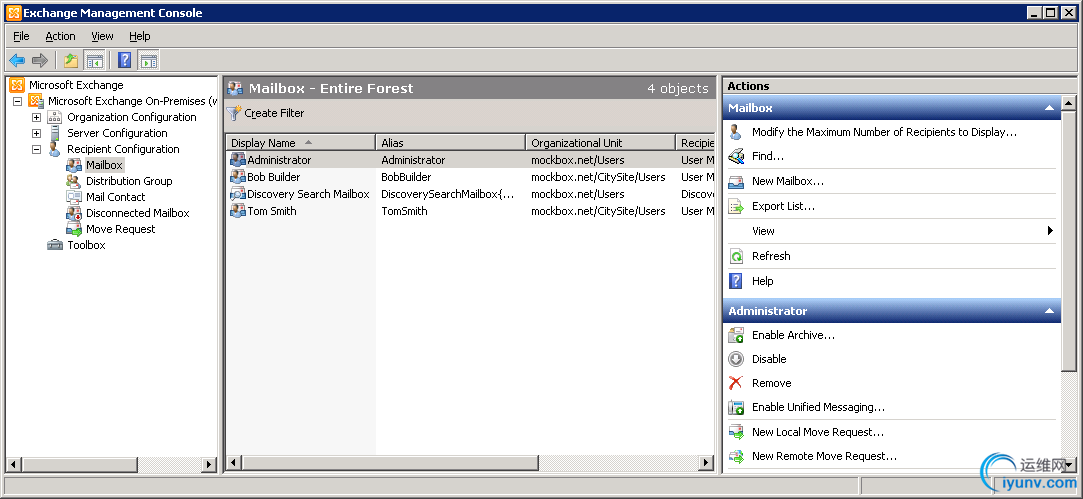Click the Disable action icon
The height and width of the screenshot is (499, 1083).
coord(736,359)
